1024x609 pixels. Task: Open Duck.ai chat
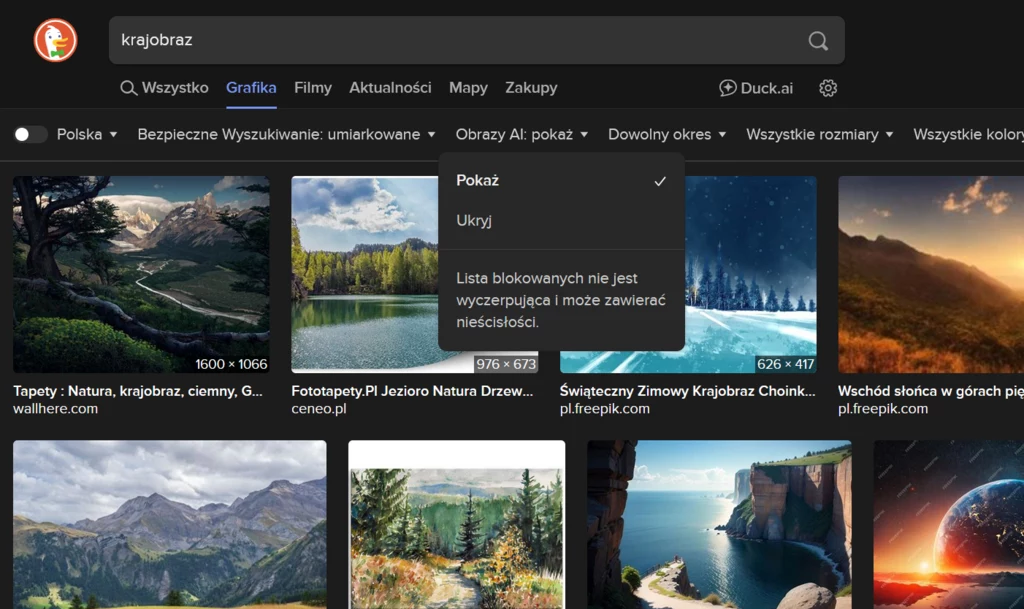(756, 88)
